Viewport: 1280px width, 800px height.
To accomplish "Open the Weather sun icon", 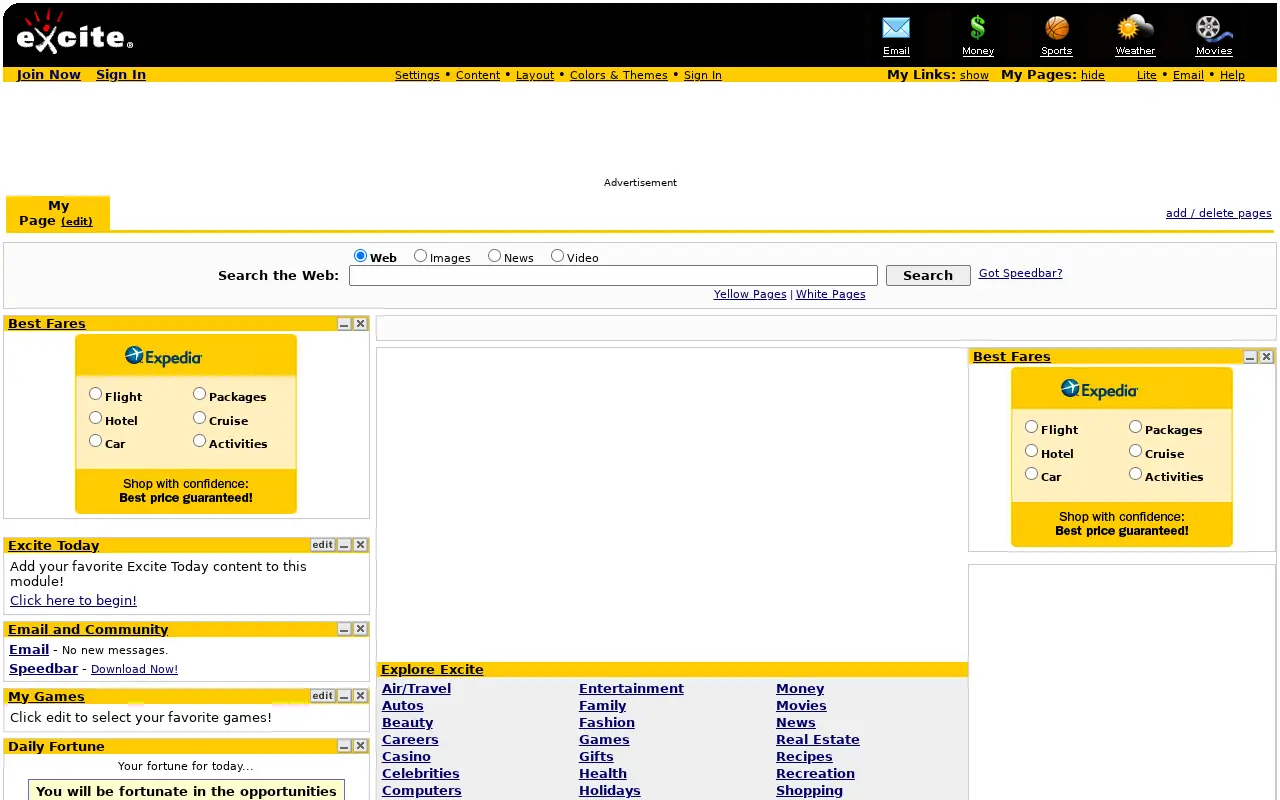I will [x=1135, y=28].
